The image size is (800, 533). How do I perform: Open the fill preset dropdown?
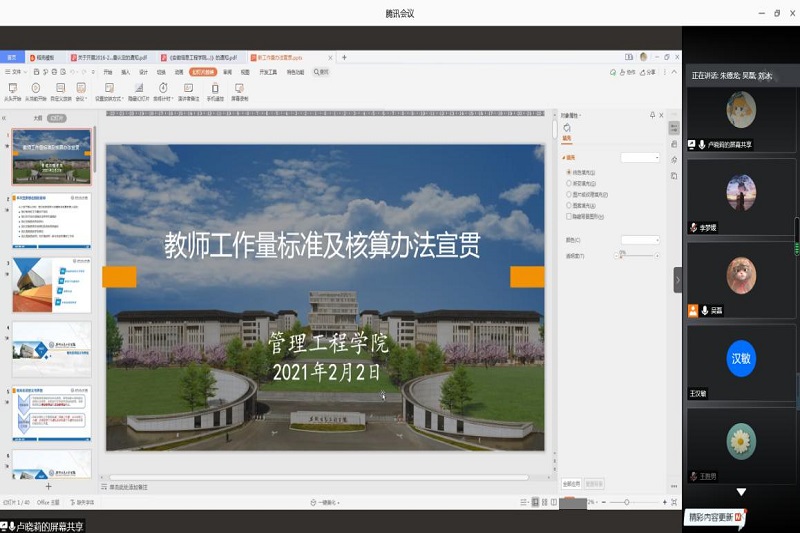click(640, 157)
